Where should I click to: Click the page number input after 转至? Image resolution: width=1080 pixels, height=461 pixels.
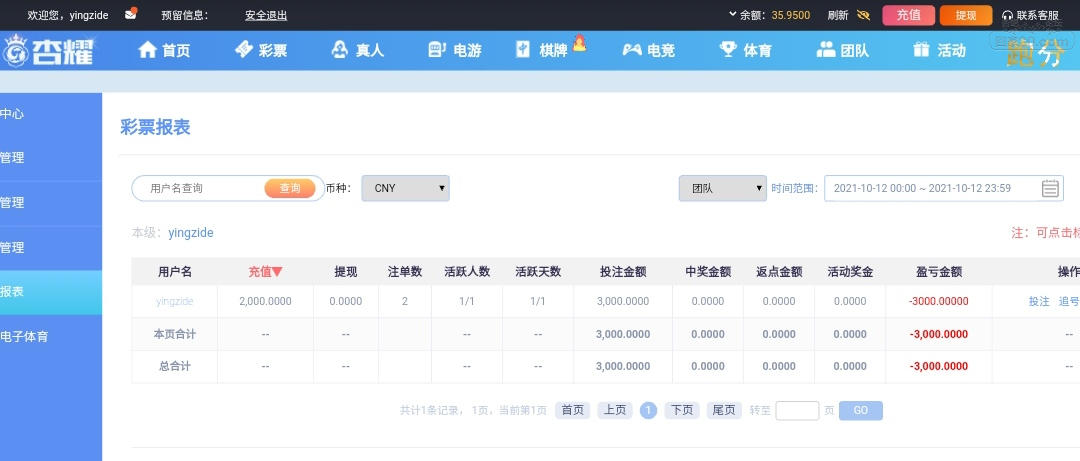pyautogui.click(x=797, y=411)
